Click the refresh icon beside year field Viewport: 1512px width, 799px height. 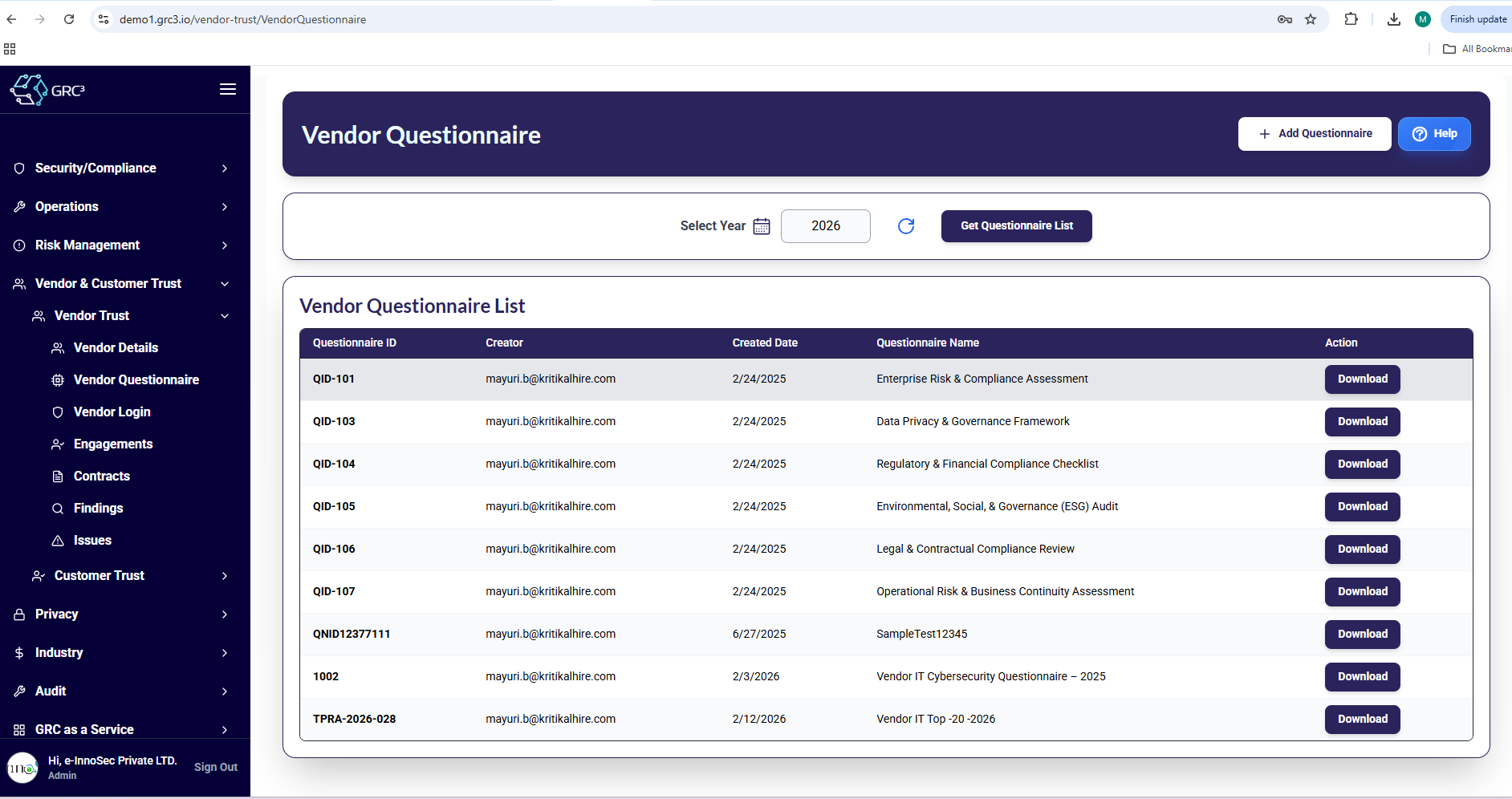906,226
